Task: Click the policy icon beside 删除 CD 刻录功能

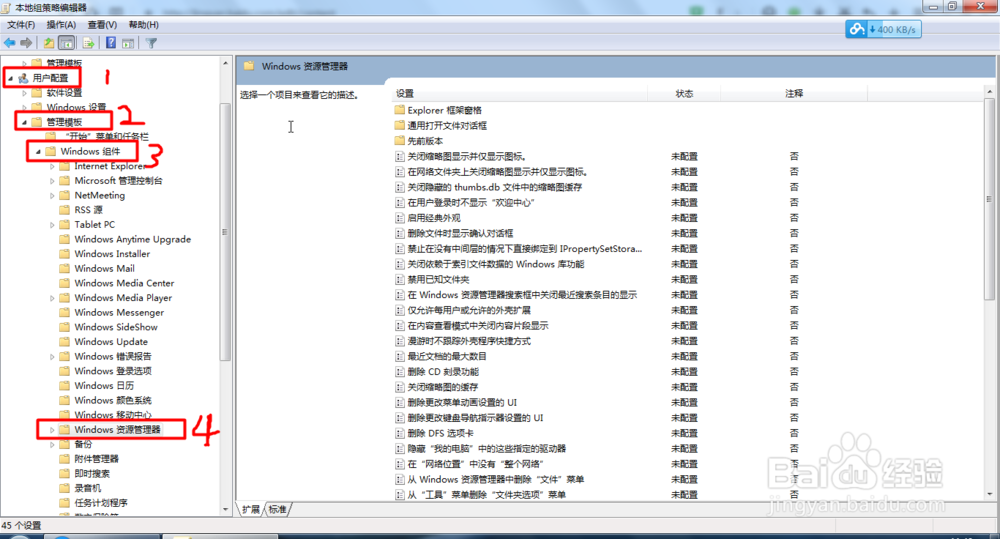Action: [400, 371]
